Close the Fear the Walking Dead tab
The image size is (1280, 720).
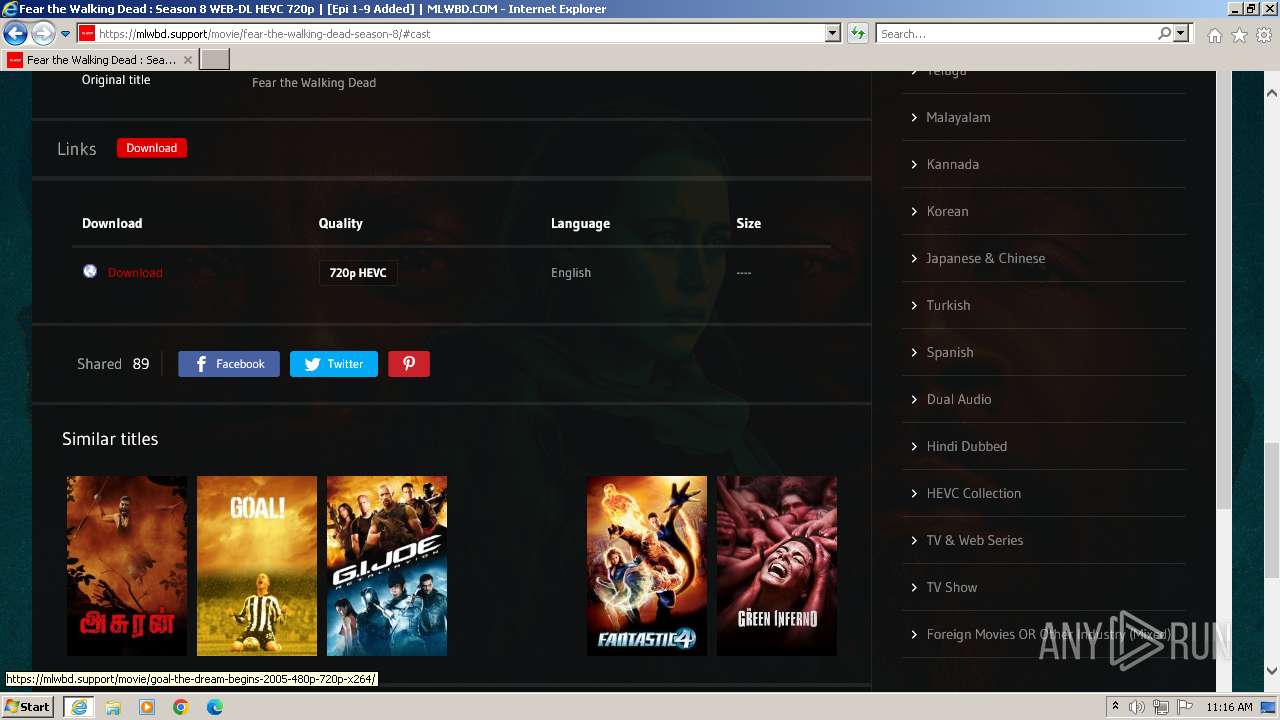[188, 60]
